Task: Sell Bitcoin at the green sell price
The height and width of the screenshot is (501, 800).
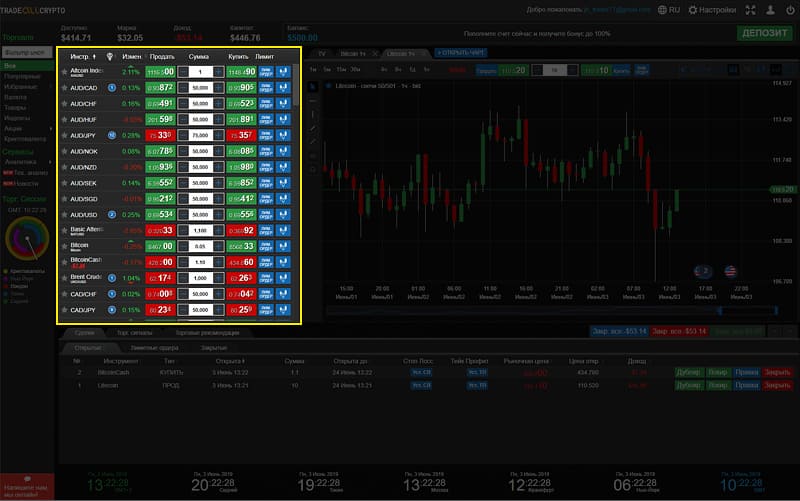Action: 160,246
